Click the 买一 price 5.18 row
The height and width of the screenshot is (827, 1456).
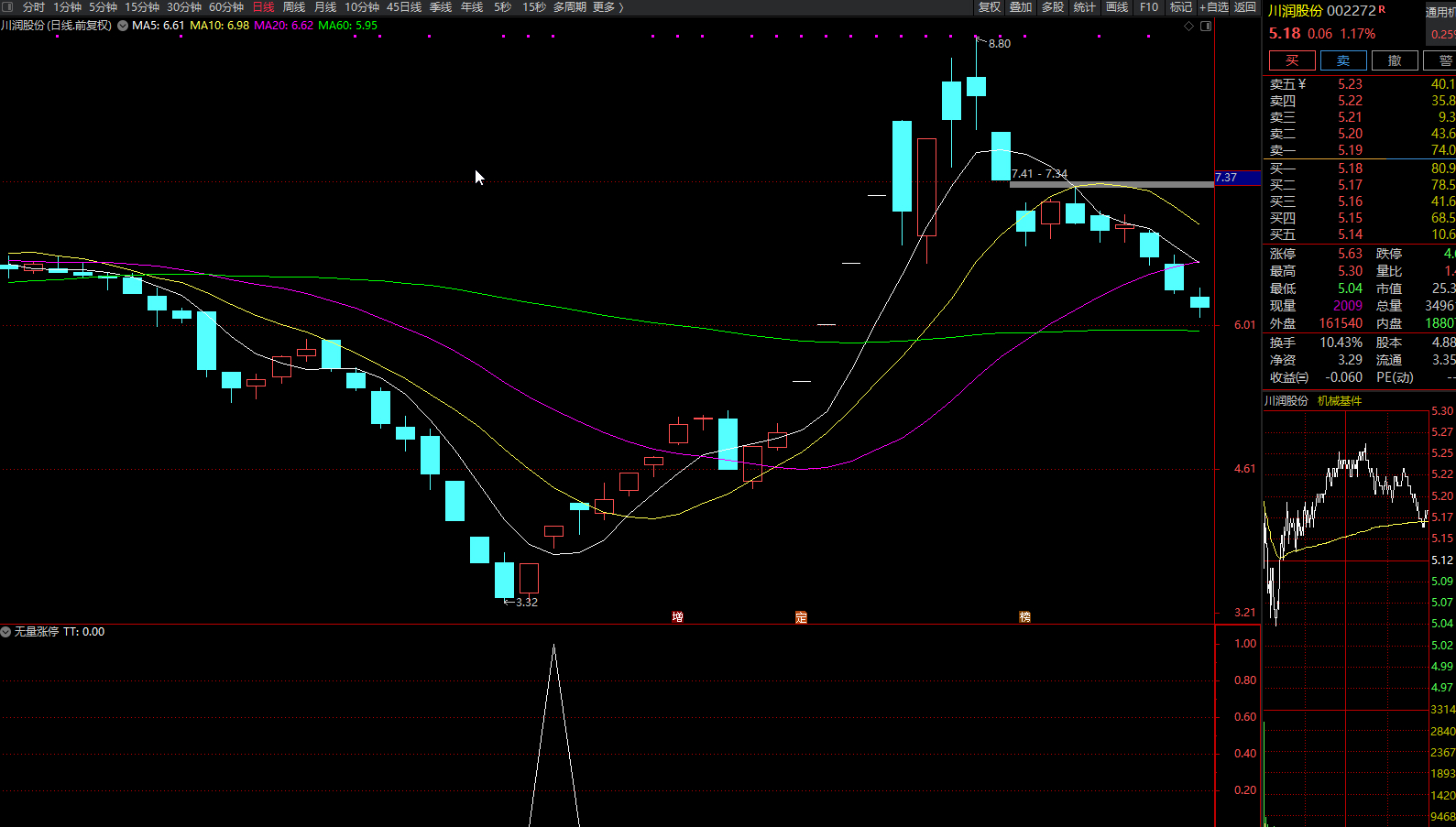[x=1360, y=169]
